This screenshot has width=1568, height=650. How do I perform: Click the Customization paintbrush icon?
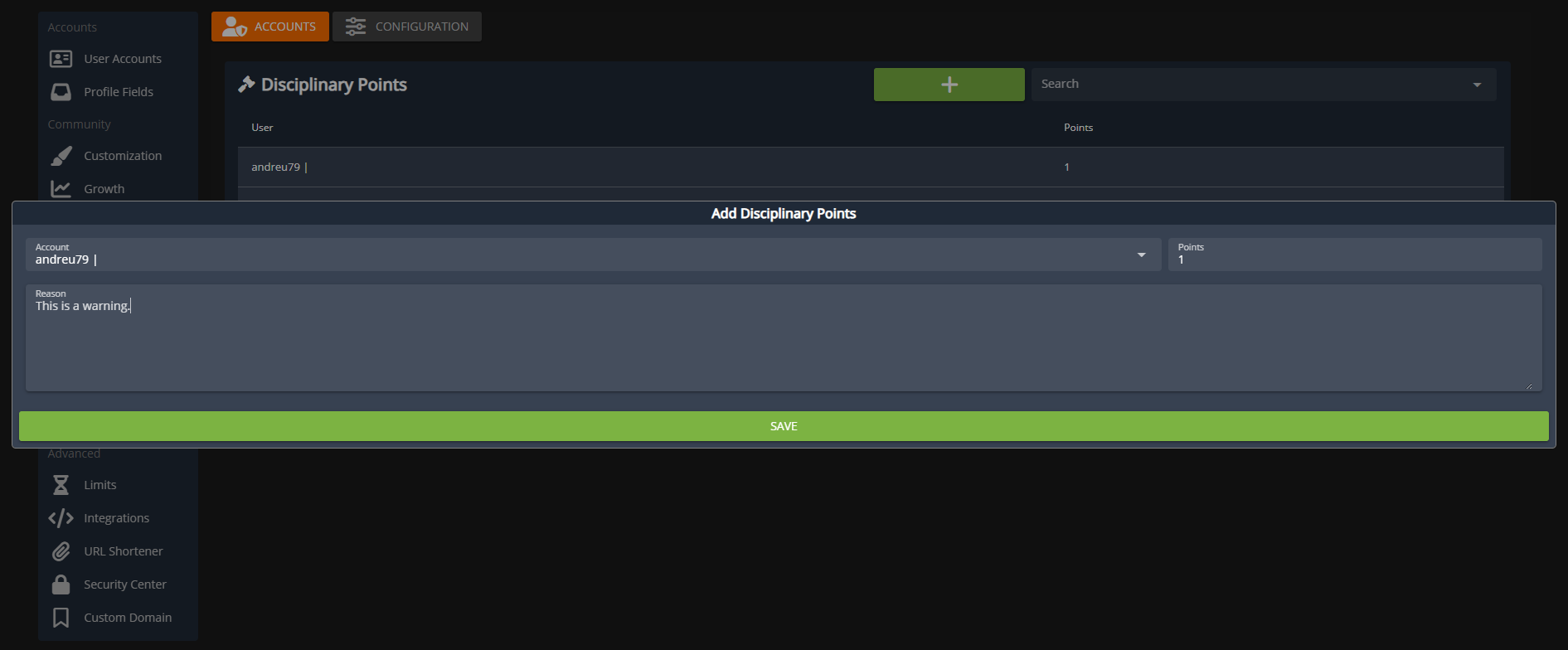click(x=61, y=156)
